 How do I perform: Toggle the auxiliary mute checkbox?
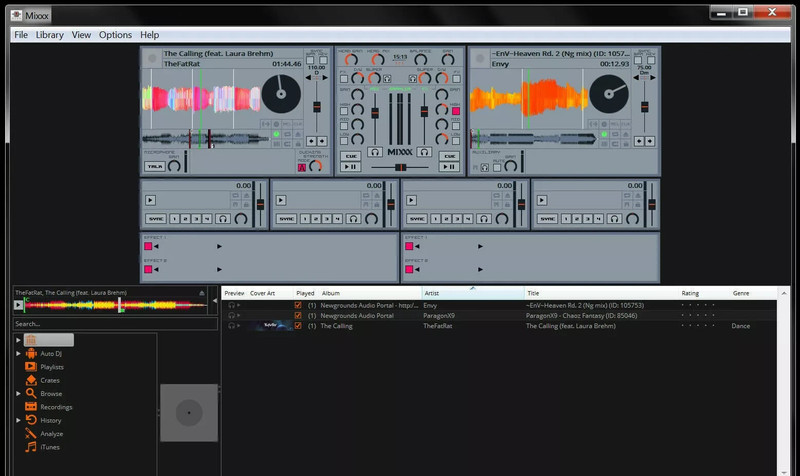(x=497, y=167)
